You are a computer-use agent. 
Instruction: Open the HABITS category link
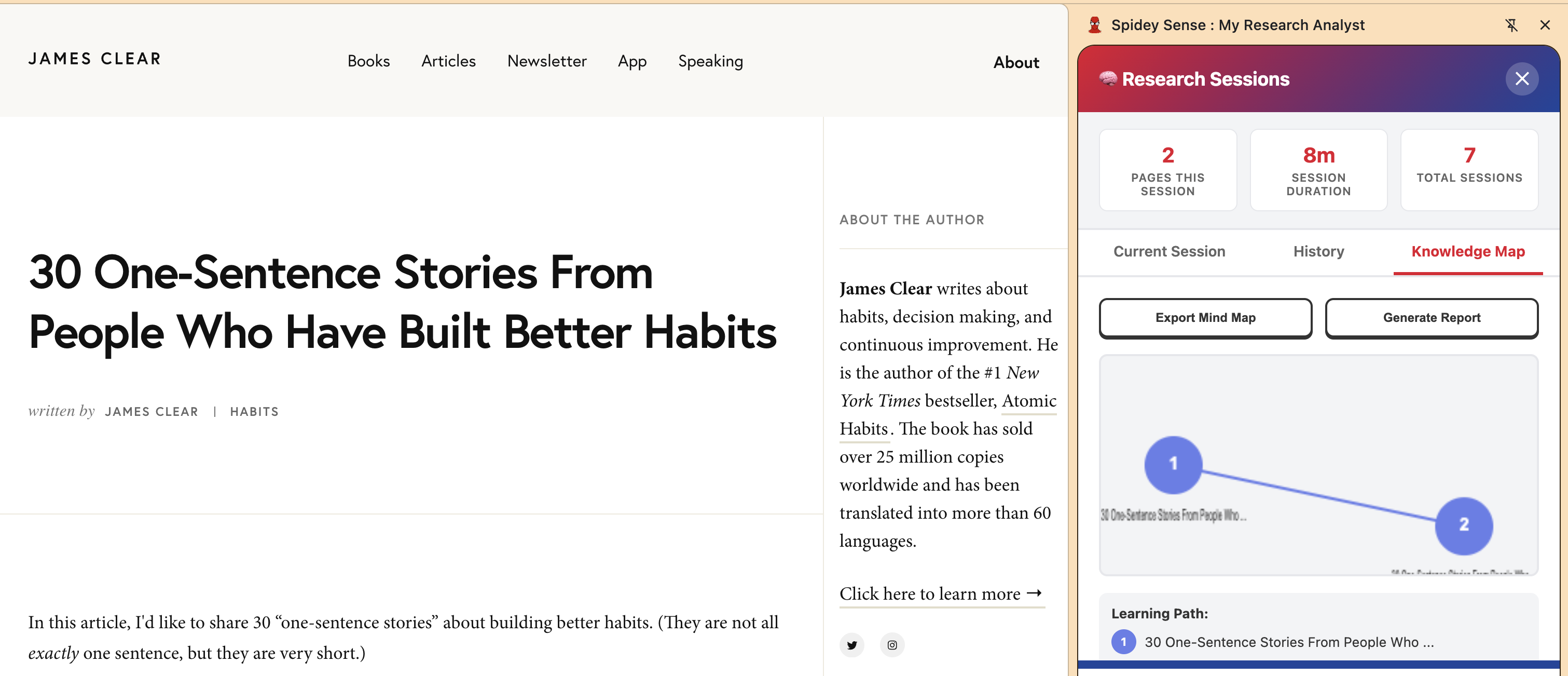254,412
